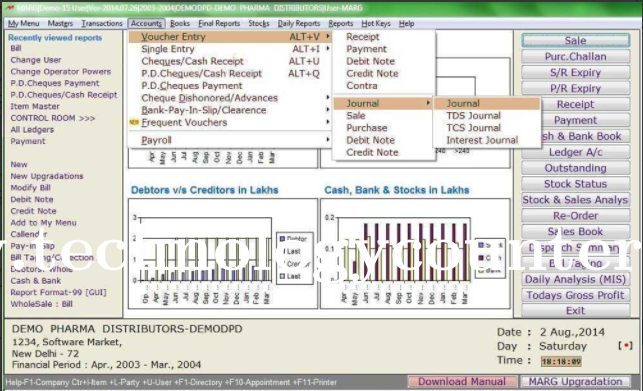Screen dimensions: 643x391
Task: Click the Download Manual button
Action: 462,381
